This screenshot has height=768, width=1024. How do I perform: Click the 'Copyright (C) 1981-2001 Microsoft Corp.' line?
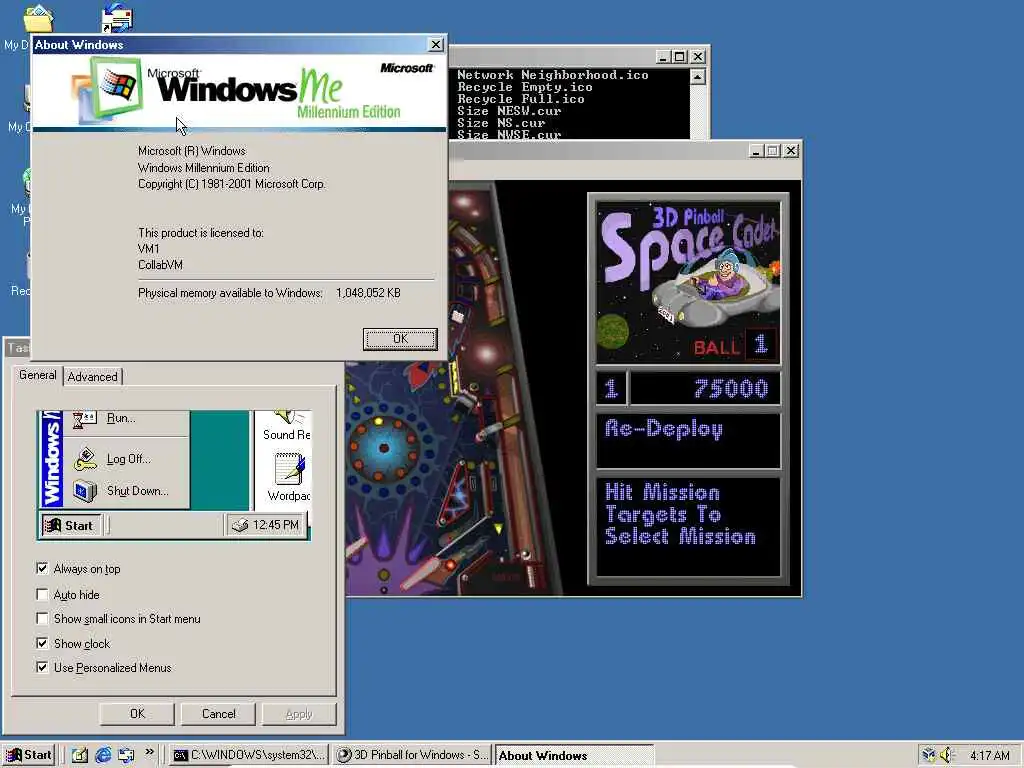click(232, 184)
